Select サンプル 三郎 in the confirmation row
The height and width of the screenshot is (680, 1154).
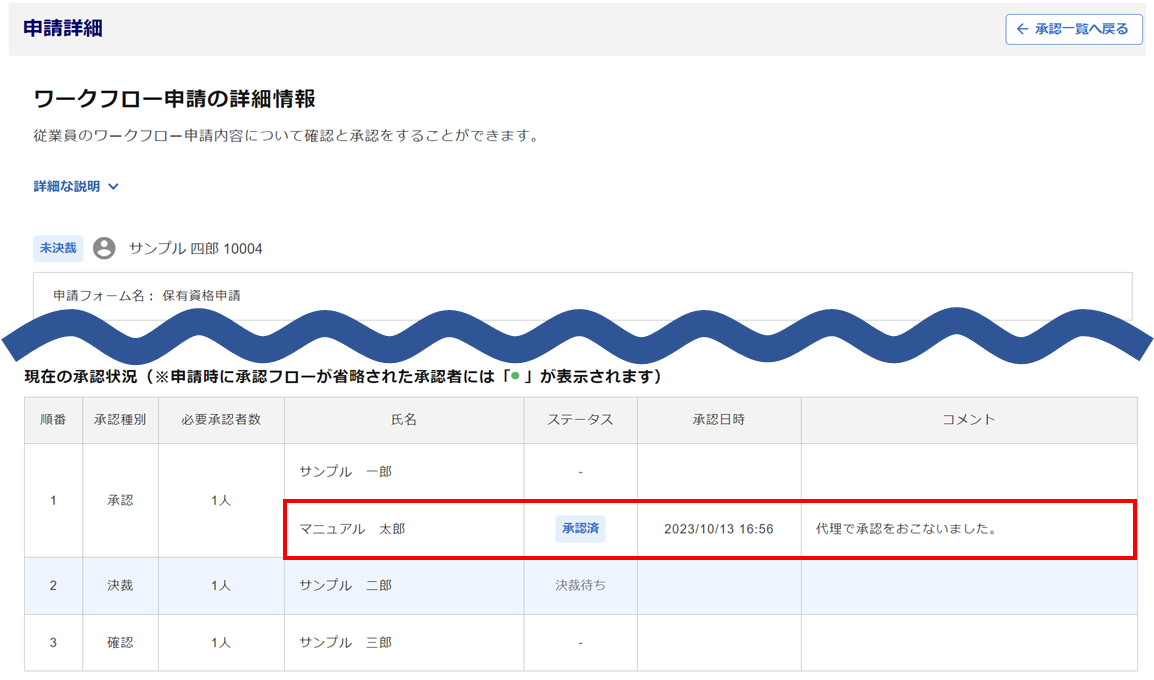point(345,642)
